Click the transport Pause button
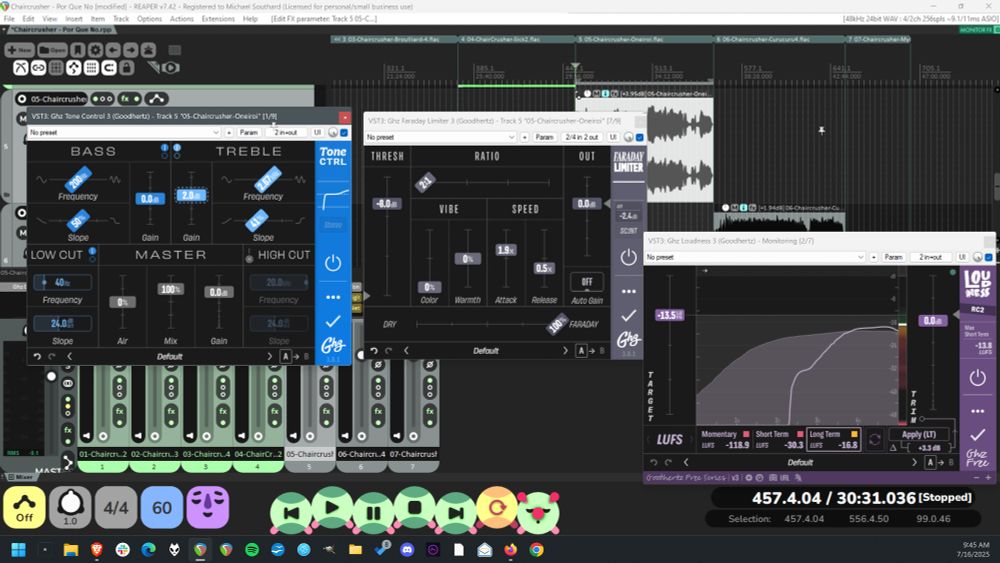This screenshot has width=1000, height=563. pyautogui.click(x=374, y=512)
